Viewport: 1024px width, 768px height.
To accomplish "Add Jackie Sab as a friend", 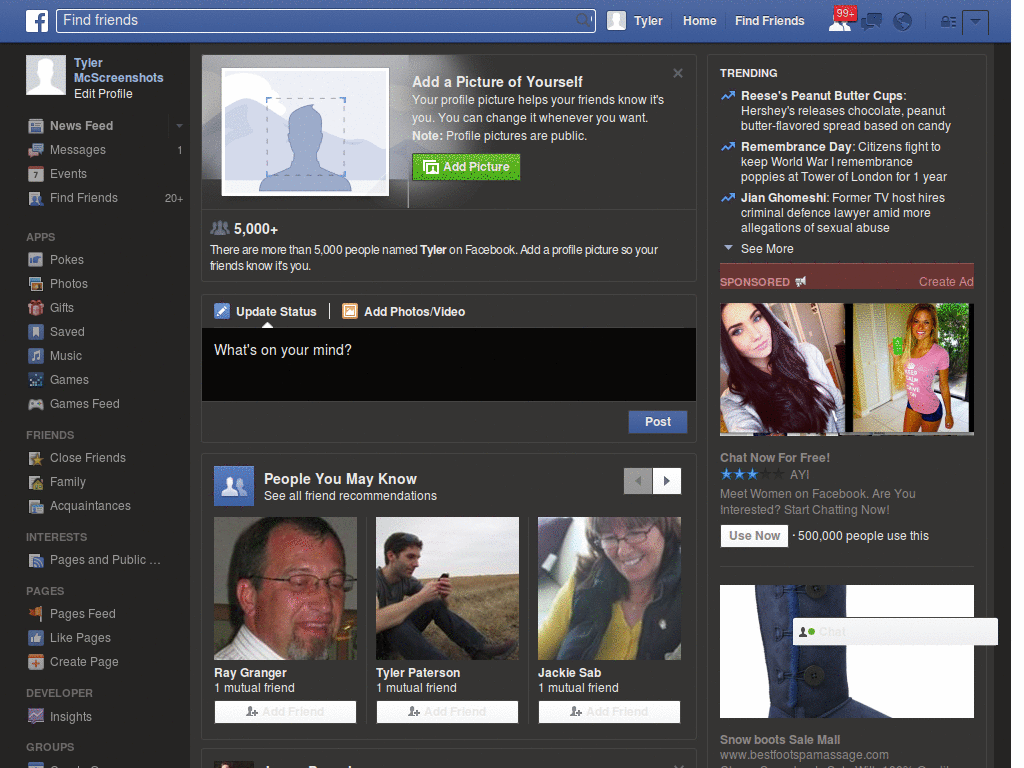I will tap(609, 712).
